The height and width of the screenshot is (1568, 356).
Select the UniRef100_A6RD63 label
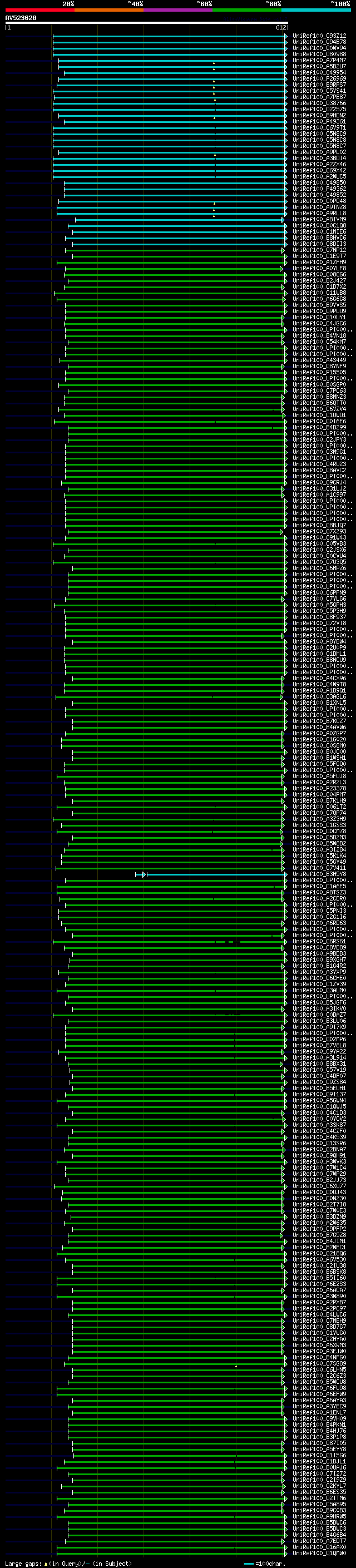point(319,923)
